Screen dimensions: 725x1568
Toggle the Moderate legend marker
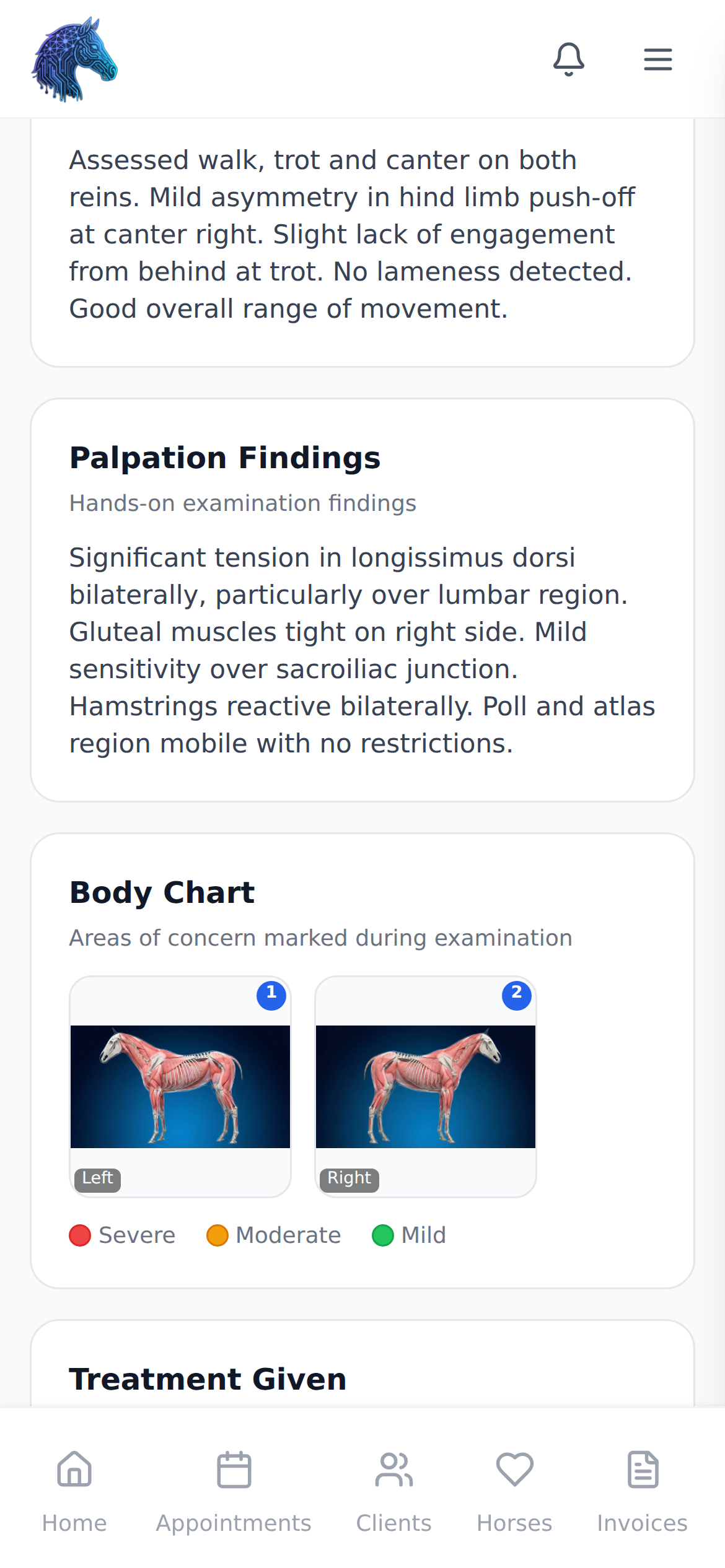(x=219, y=1235)
